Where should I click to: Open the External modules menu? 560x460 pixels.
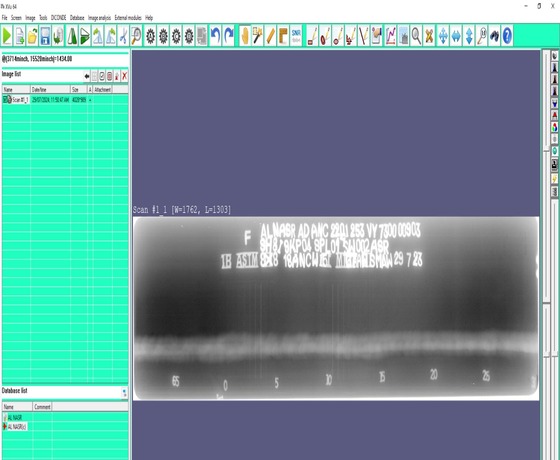[x=128, y=18]
